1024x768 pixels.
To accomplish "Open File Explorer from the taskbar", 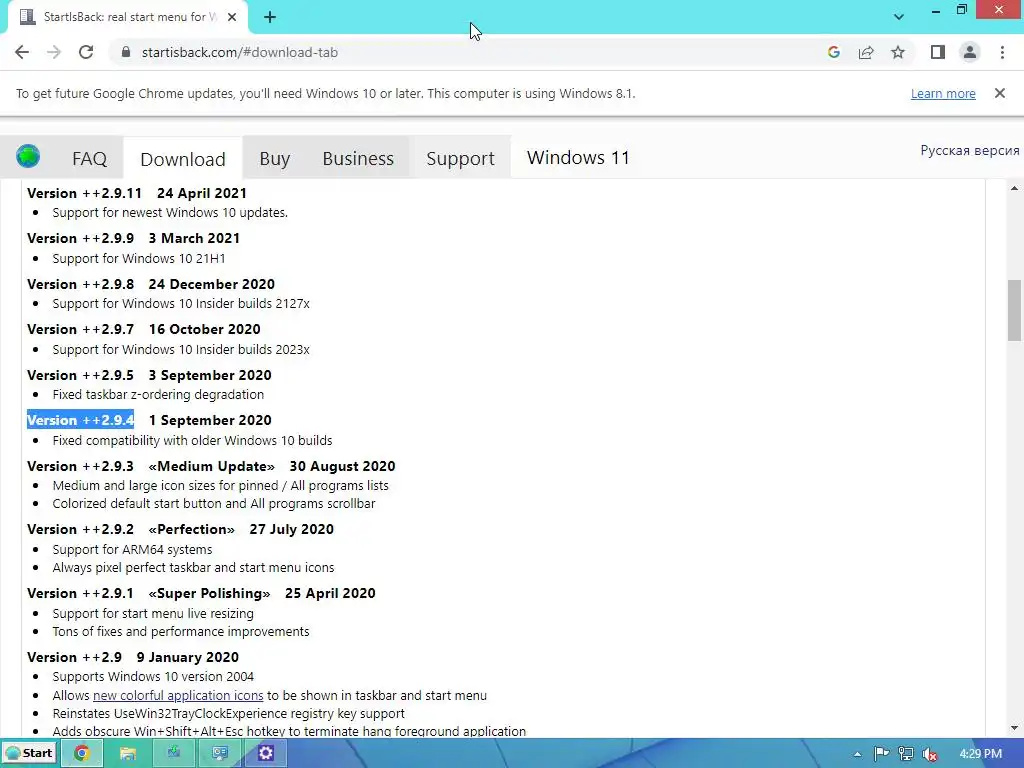I will click(127, 753).
